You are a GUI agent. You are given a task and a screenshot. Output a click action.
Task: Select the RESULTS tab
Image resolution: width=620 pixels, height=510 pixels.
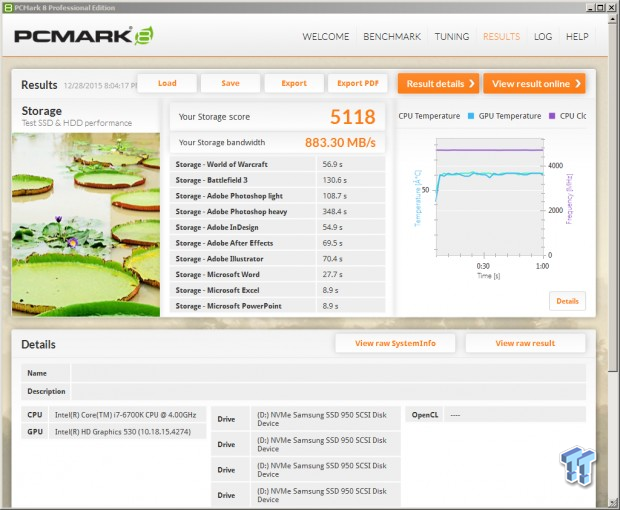point(501,36)
